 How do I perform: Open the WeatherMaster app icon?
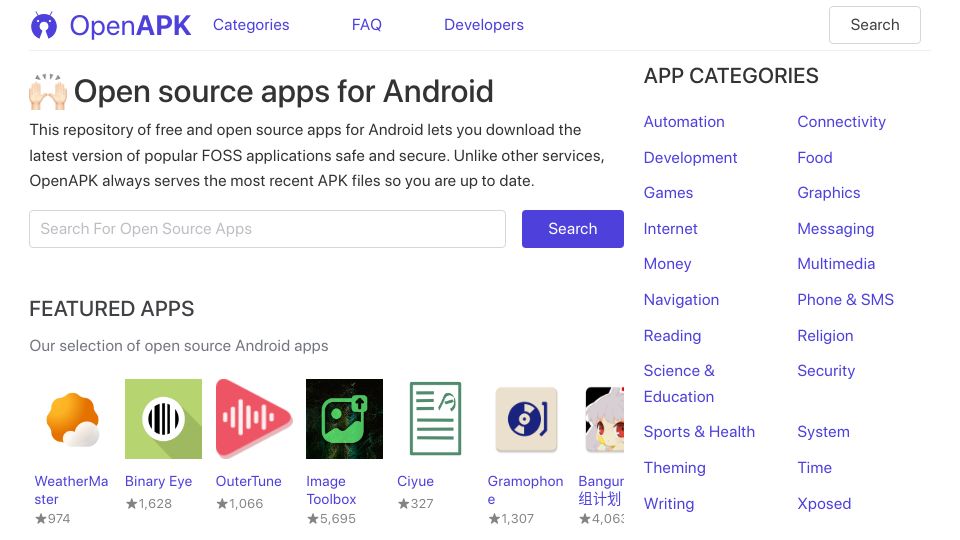tap(73, 419)
